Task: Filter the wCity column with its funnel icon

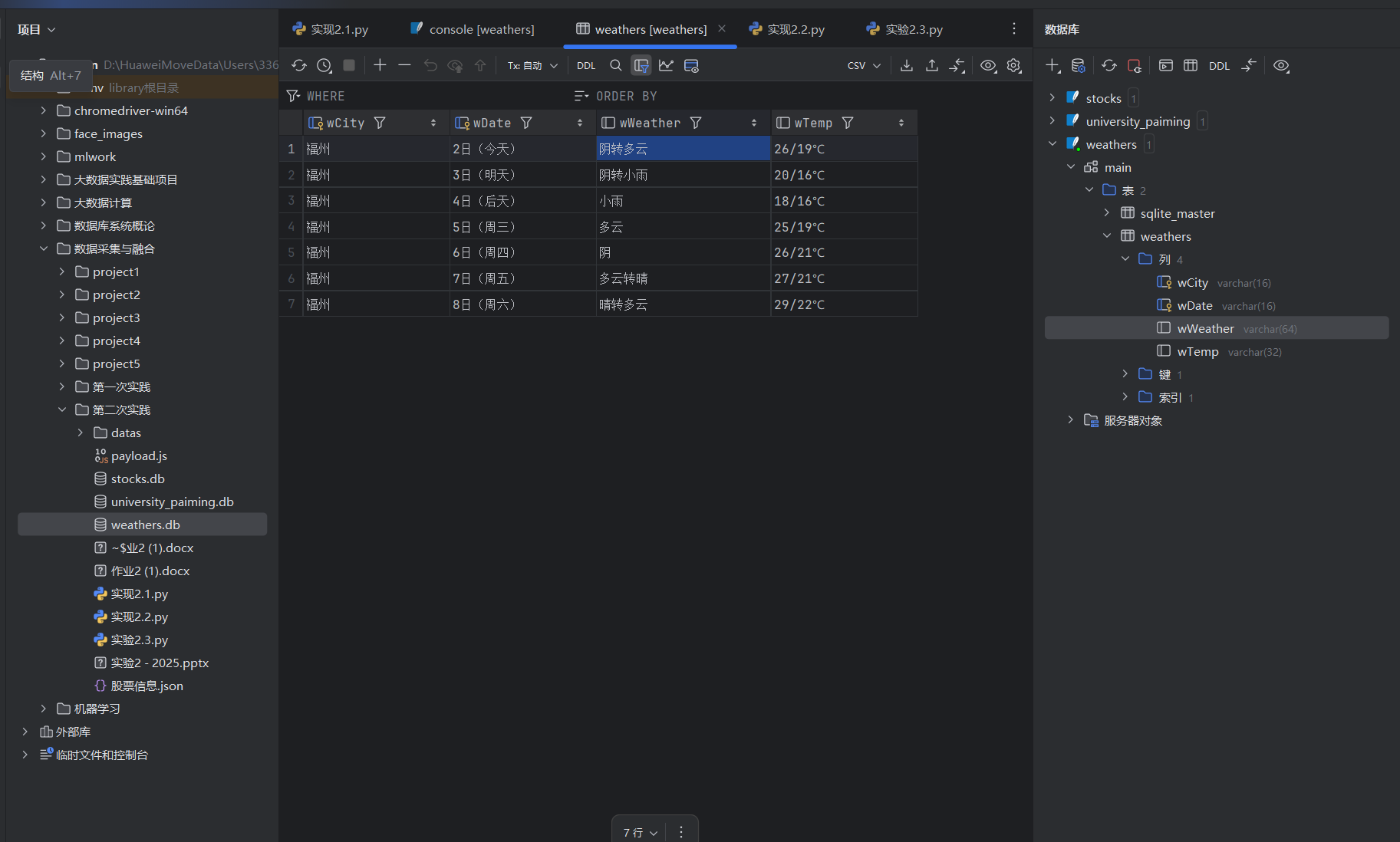Action: point(380,123)
